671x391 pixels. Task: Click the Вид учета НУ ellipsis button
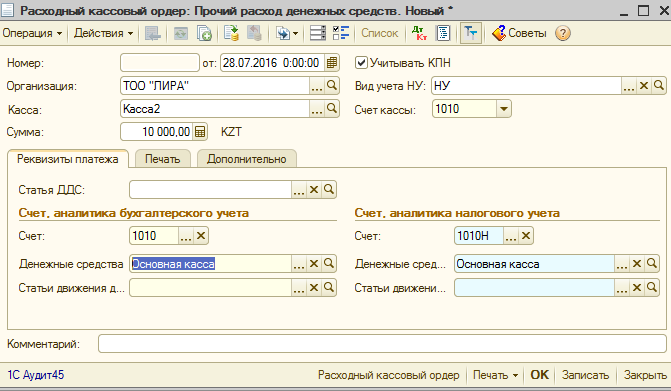[629, 86]
